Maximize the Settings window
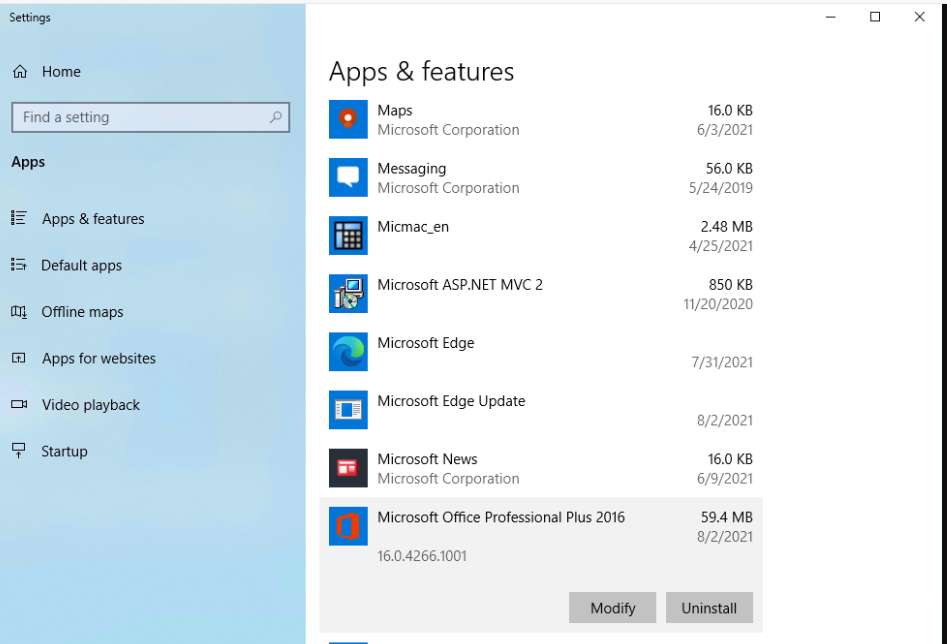This screenshot has width=947, height=644. click(875, 17)
